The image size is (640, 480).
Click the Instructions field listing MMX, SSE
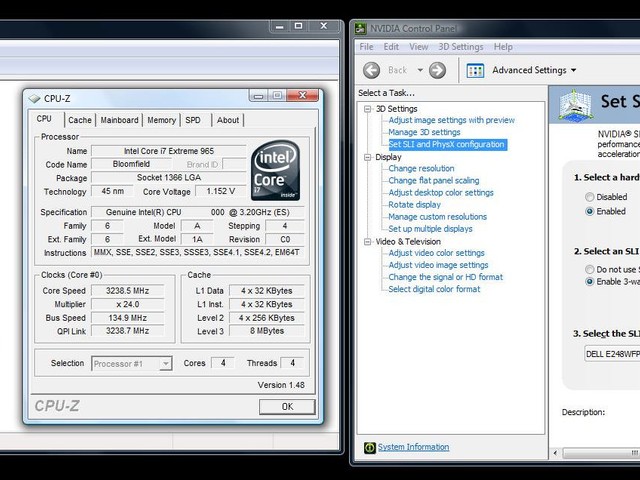pyautogui.click(x=197, y=253)
